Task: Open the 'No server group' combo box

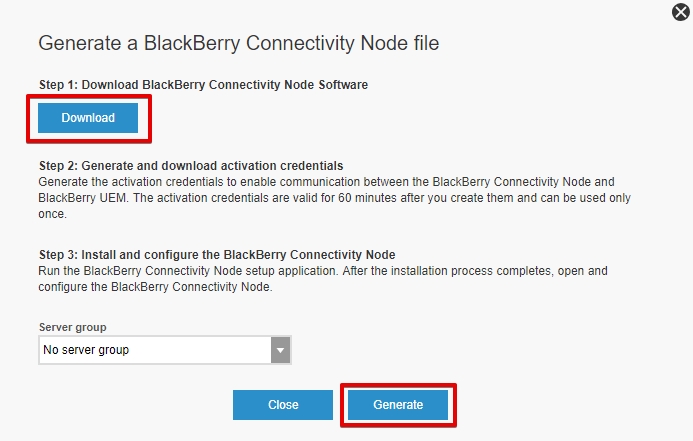Action: (x=155, y=350)
